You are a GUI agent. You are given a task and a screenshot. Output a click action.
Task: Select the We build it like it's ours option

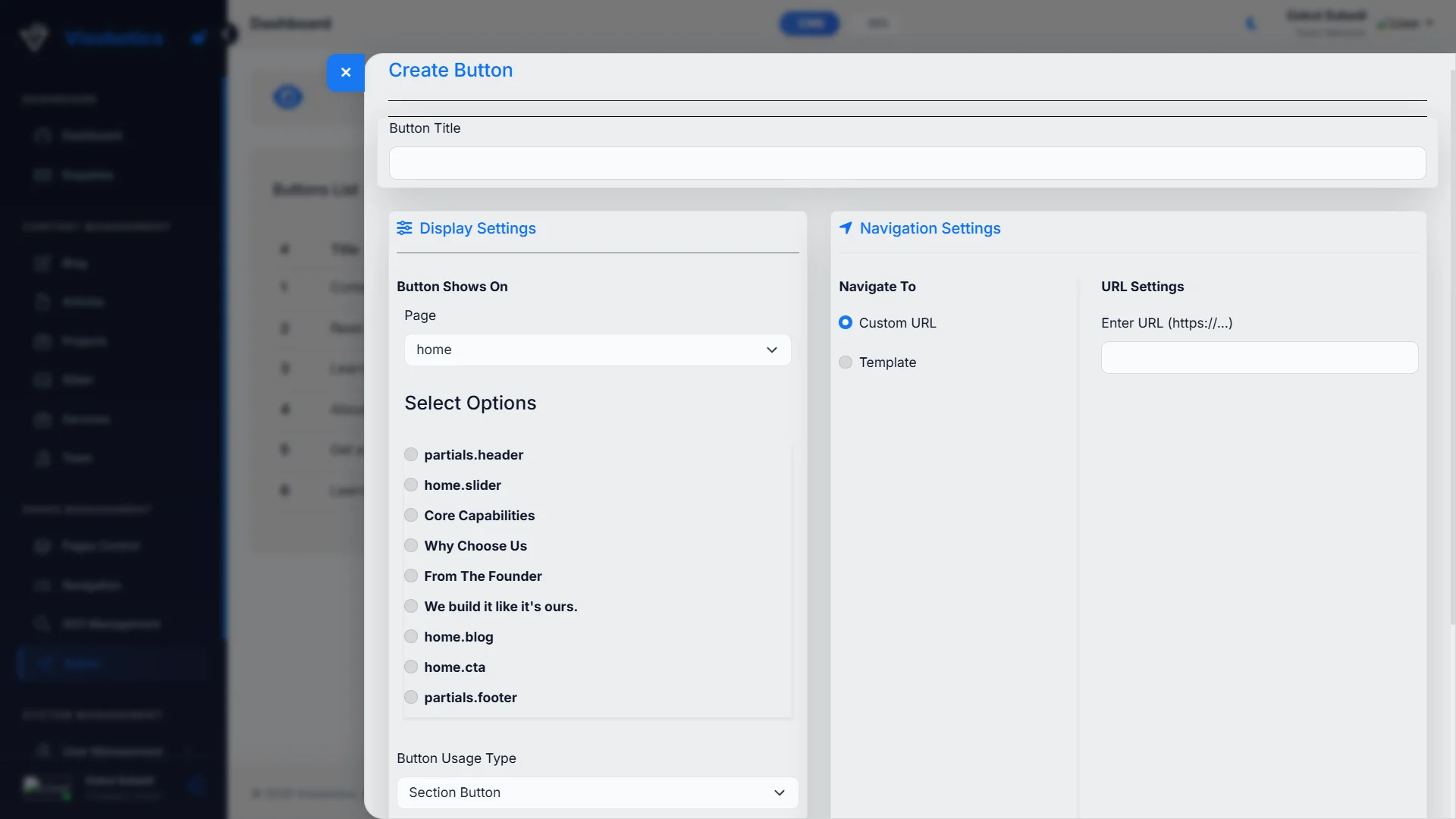pyautogui.click(x=411, y=606)
